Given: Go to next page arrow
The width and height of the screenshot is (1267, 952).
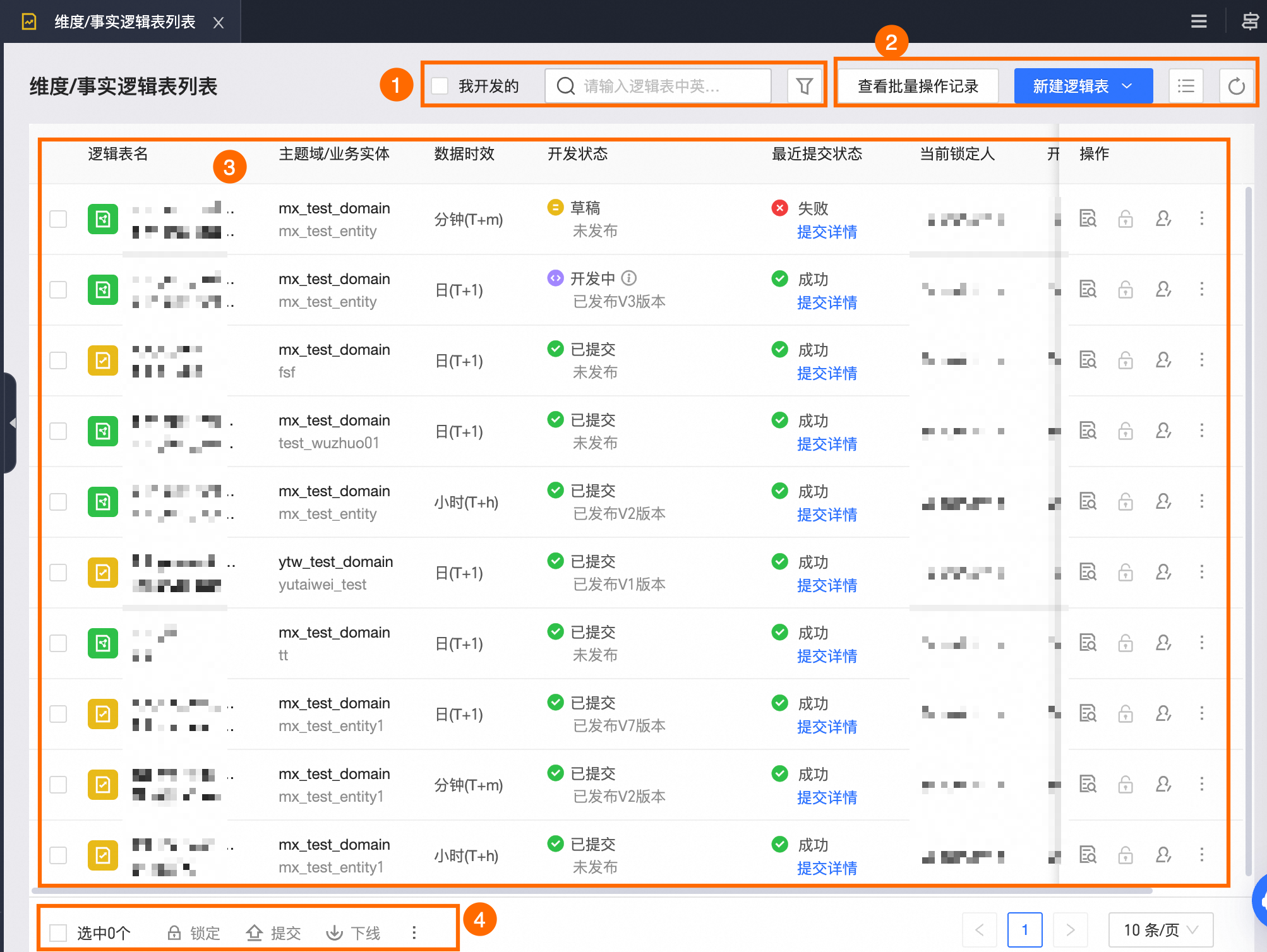Looking at the screenshot, I should click(x=1070, y=930).
